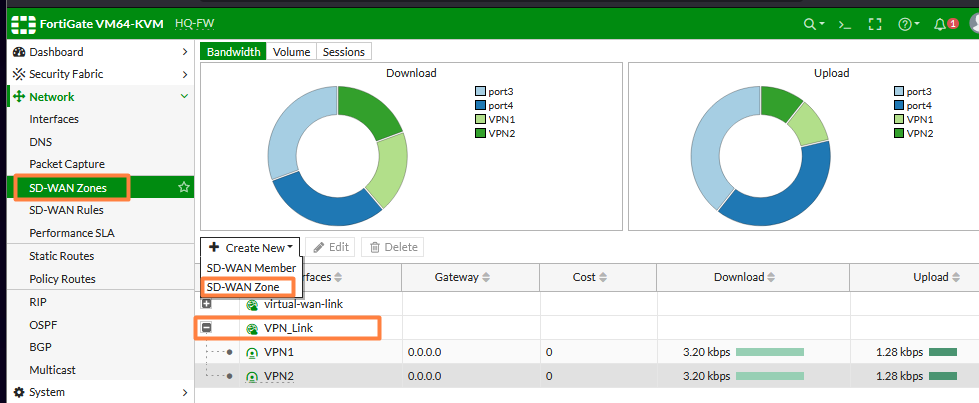The width and height of the screenshot is (979, 403).
Task: Click the VPN1 swatch in Upload legend
Action: pyautogui.click(x=898, y=119)
